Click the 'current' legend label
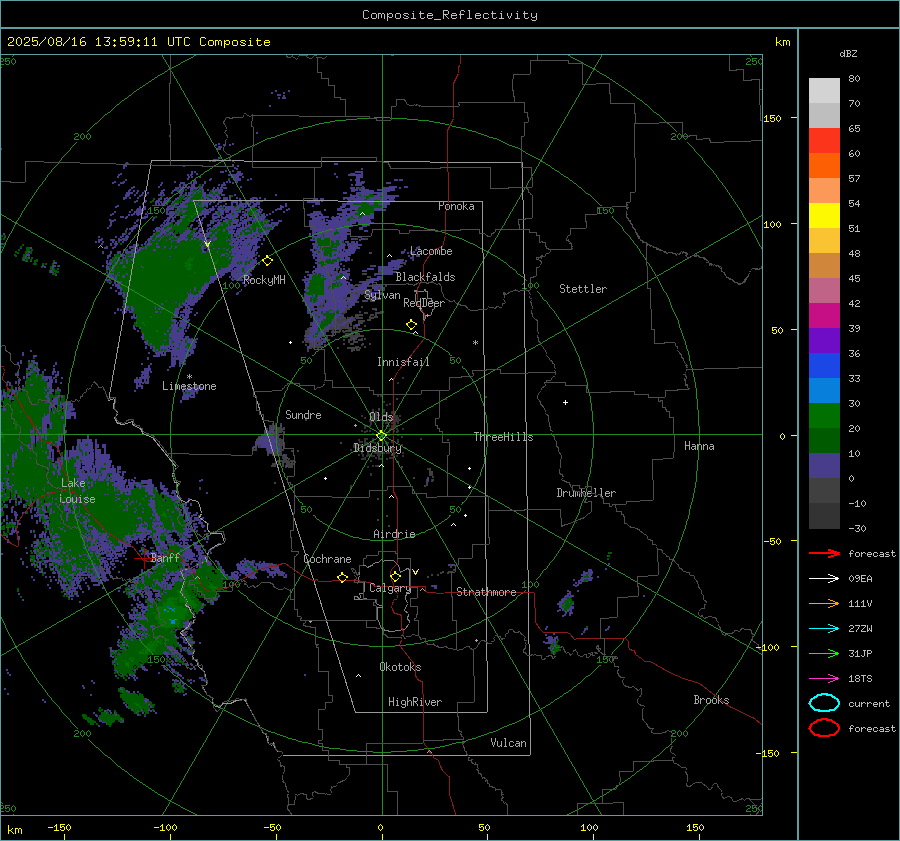This screenshot has width=900, height=841. (869, 704)
